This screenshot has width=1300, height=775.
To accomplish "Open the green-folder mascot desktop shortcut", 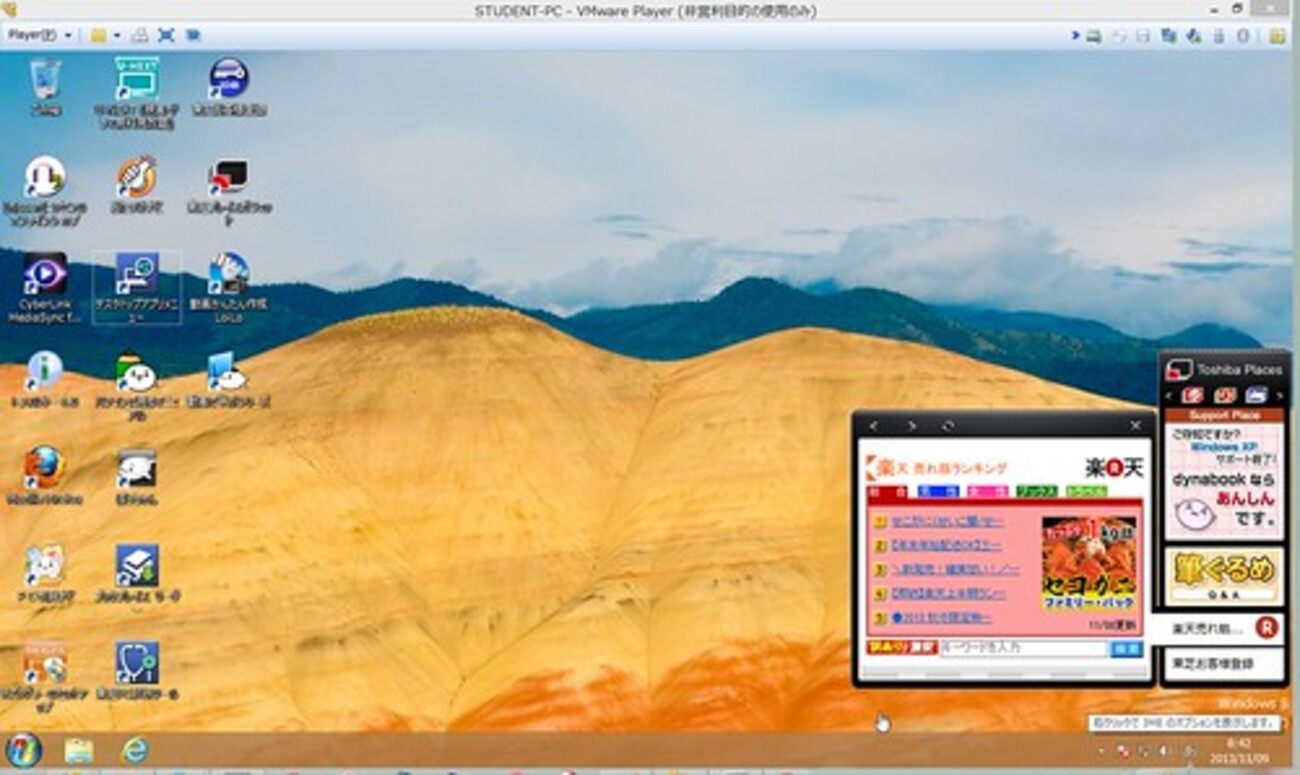I will coord(137,385).
